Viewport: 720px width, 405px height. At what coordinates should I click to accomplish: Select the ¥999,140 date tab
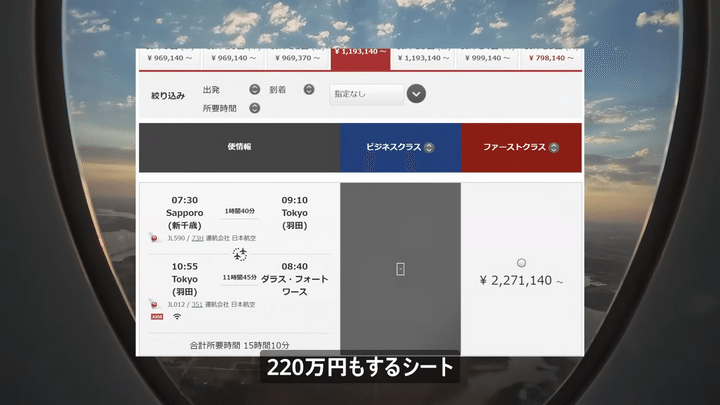(487, 59)
